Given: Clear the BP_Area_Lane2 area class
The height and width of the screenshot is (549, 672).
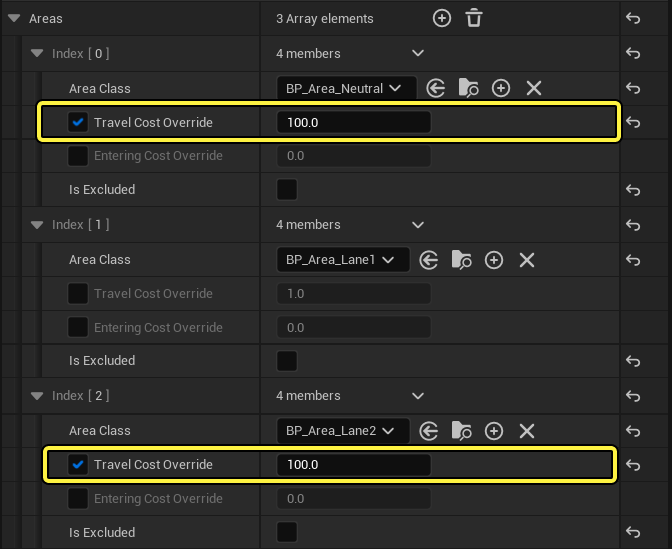Looking at the screenshot, I should point(527,431).
